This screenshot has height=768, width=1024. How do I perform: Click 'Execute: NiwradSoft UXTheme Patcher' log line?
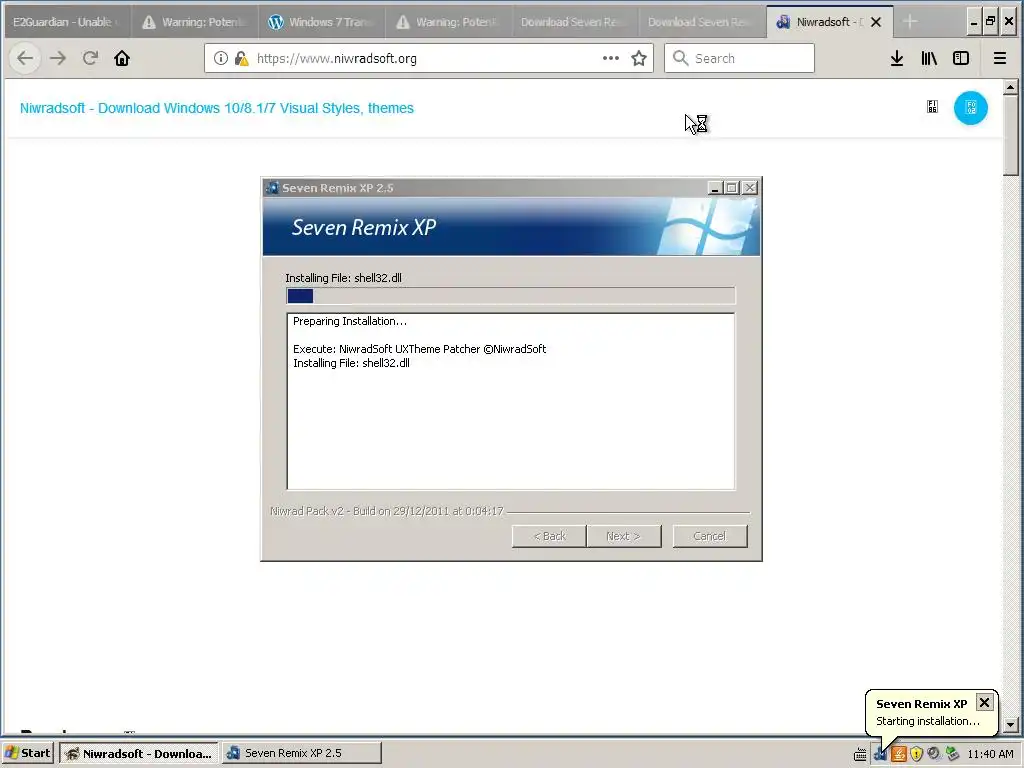419,349
